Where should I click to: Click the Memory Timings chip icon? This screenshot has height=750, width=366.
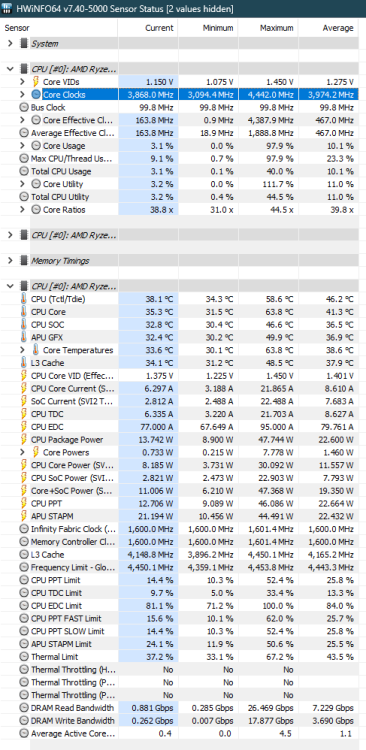(x=24, y=261)
